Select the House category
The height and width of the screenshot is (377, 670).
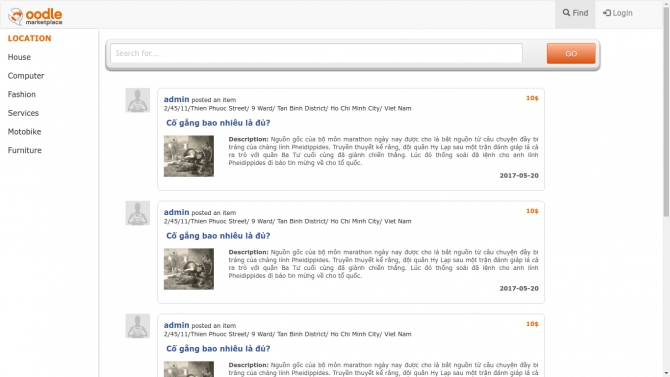pos(19,57)
